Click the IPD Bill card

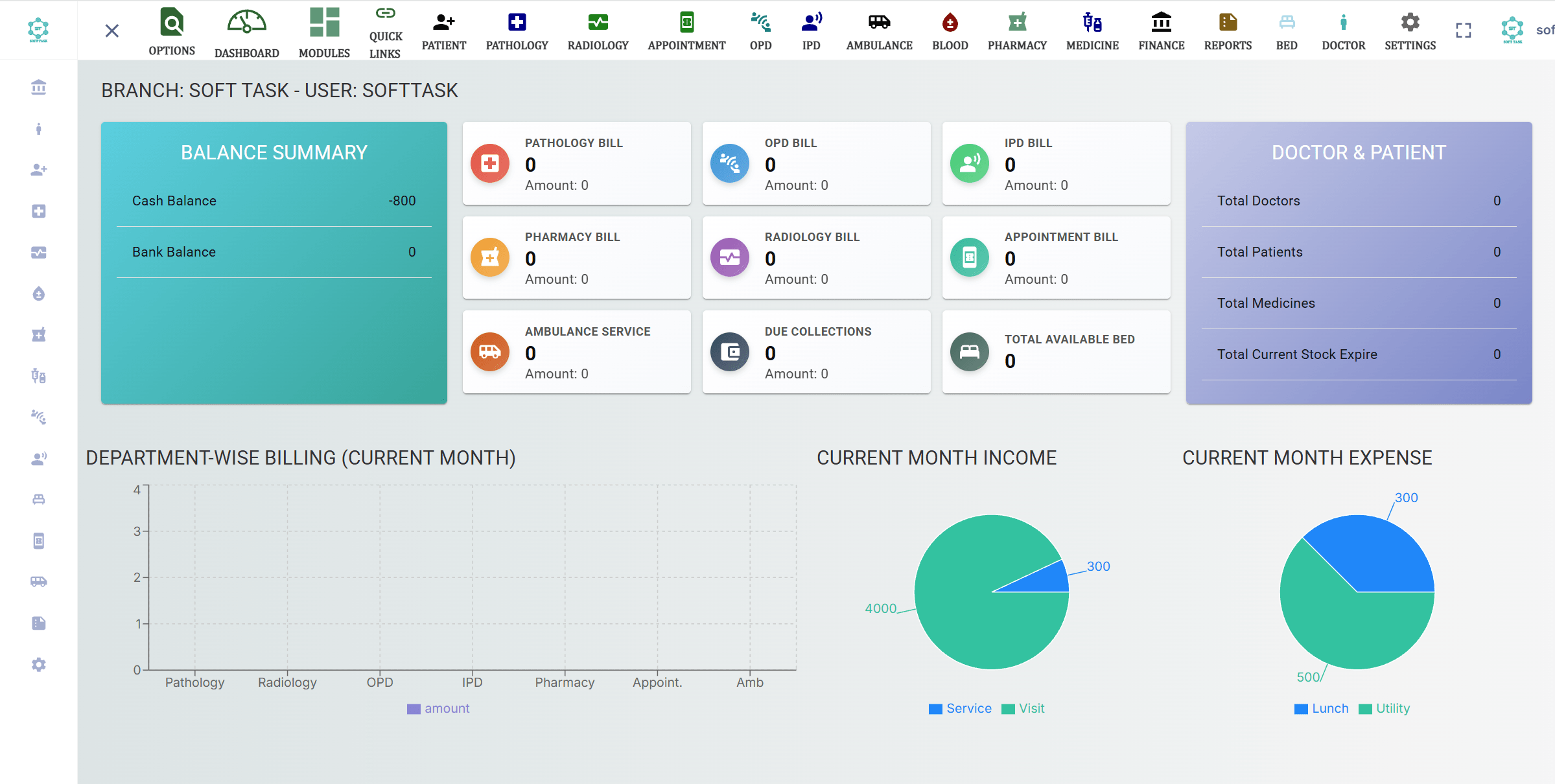click(x=1055, y=163)
